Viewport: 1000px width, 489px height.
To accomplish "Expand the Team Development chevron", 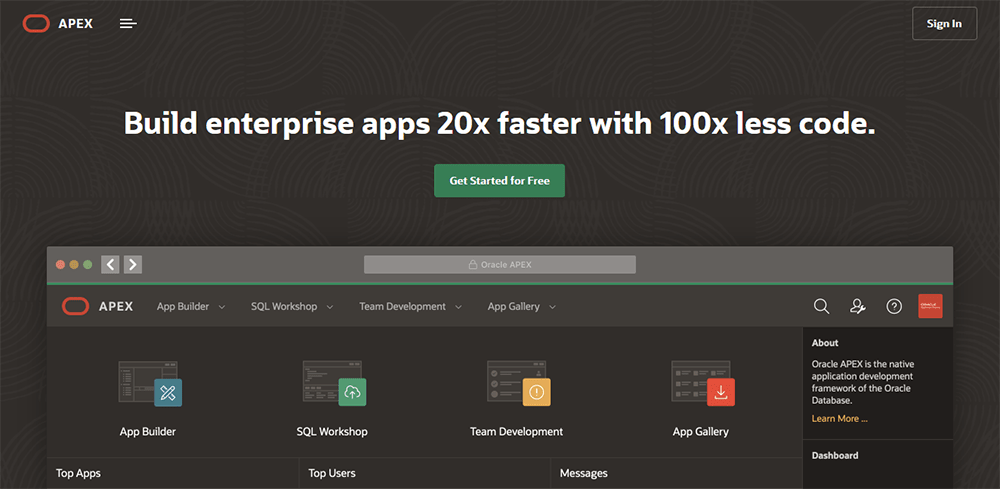I will tap(459, 307).
